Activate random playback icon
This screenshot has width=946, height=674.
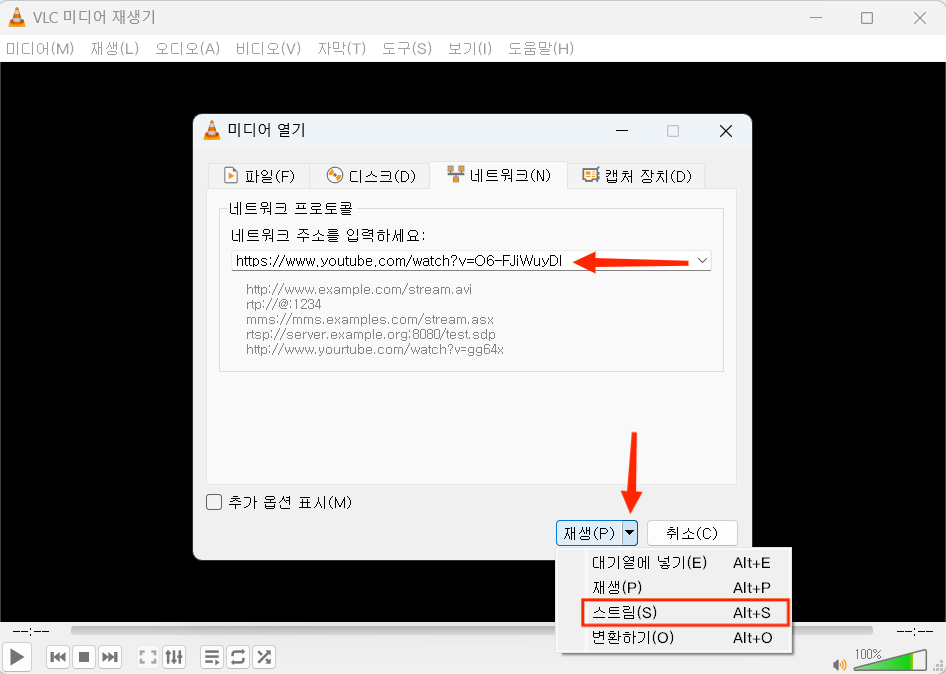pos(264,657)
